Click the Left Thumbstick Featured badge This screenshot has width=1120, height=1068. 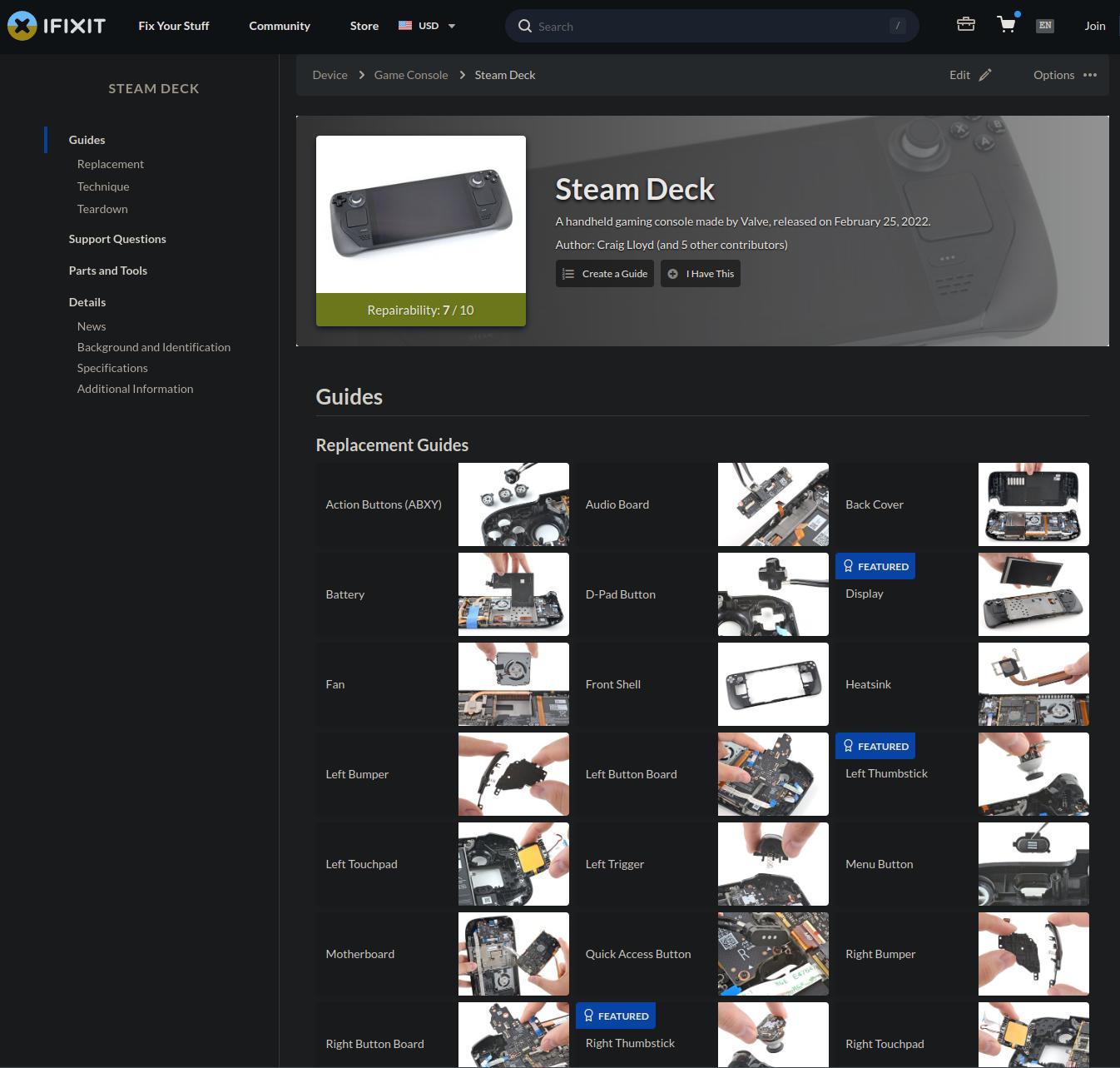pyautogui.click(x=875, y=746)
